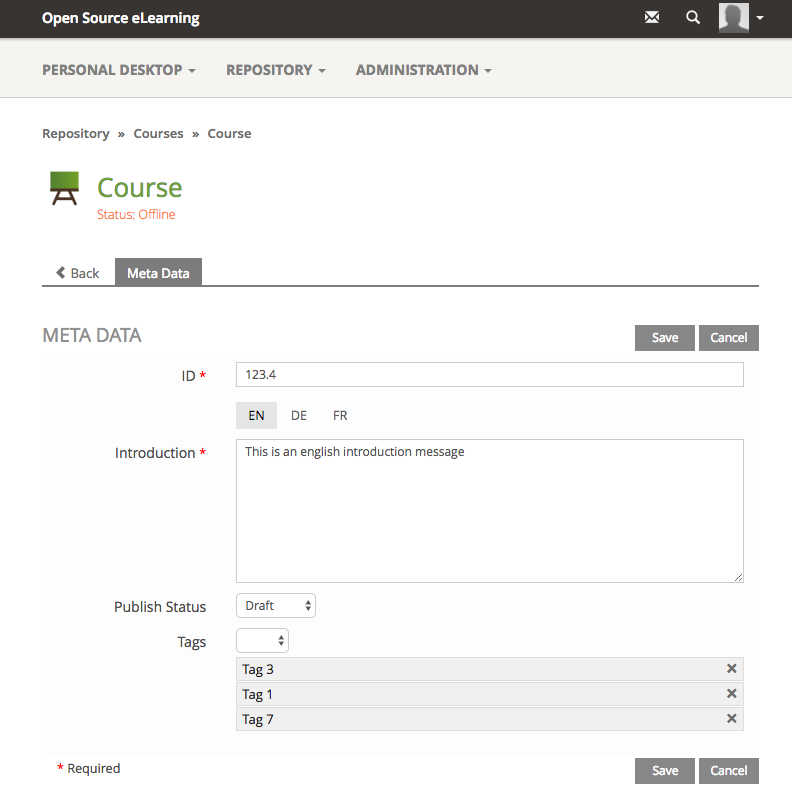Open the user avatar menu
Image resolution: width=792 pixels, height=805 pixels.
click(741, 18)
